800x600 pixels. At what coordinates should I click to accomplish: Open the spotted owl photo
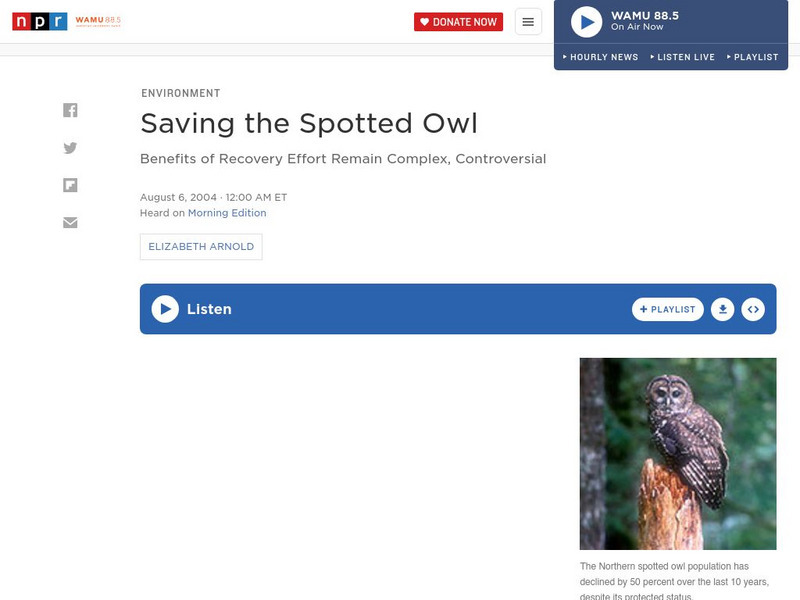tap(678, 454)
